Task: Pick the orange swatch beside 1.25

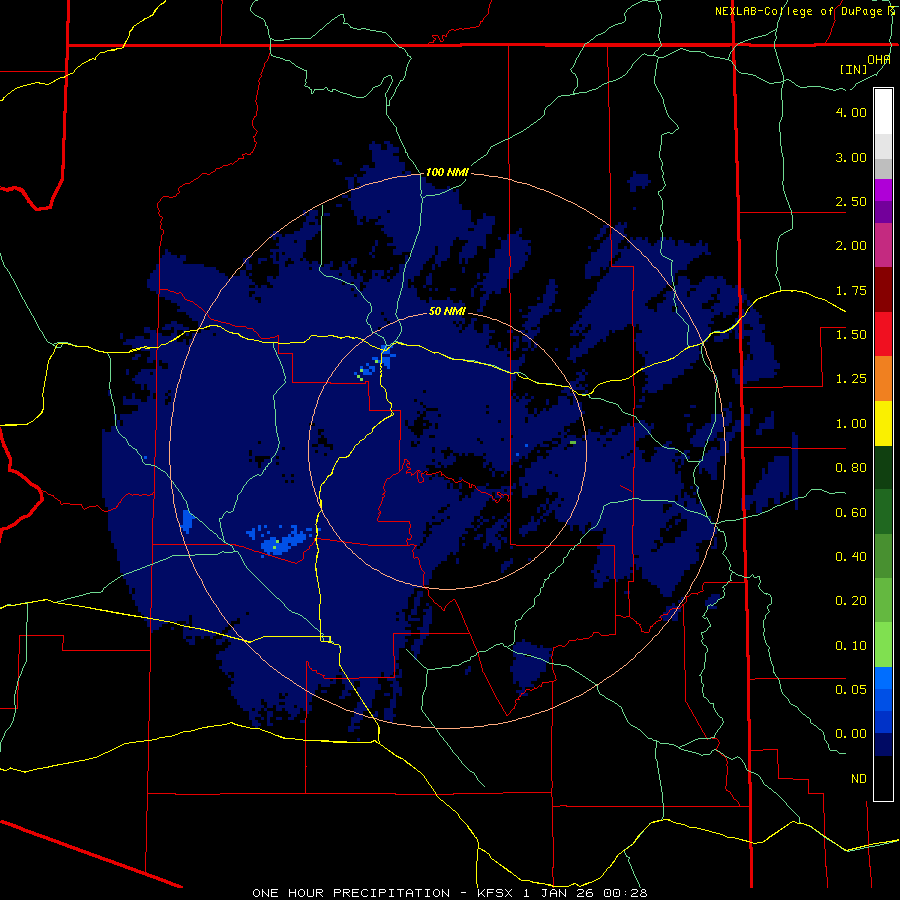Action: pos(883,379)
